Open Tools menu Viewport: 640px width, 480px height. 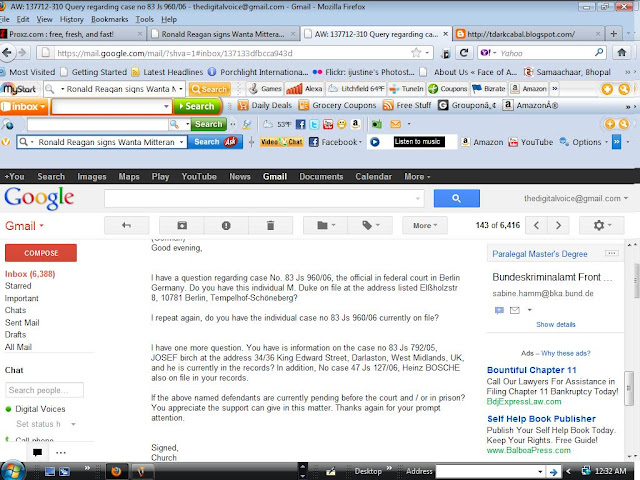pos(144,19)
